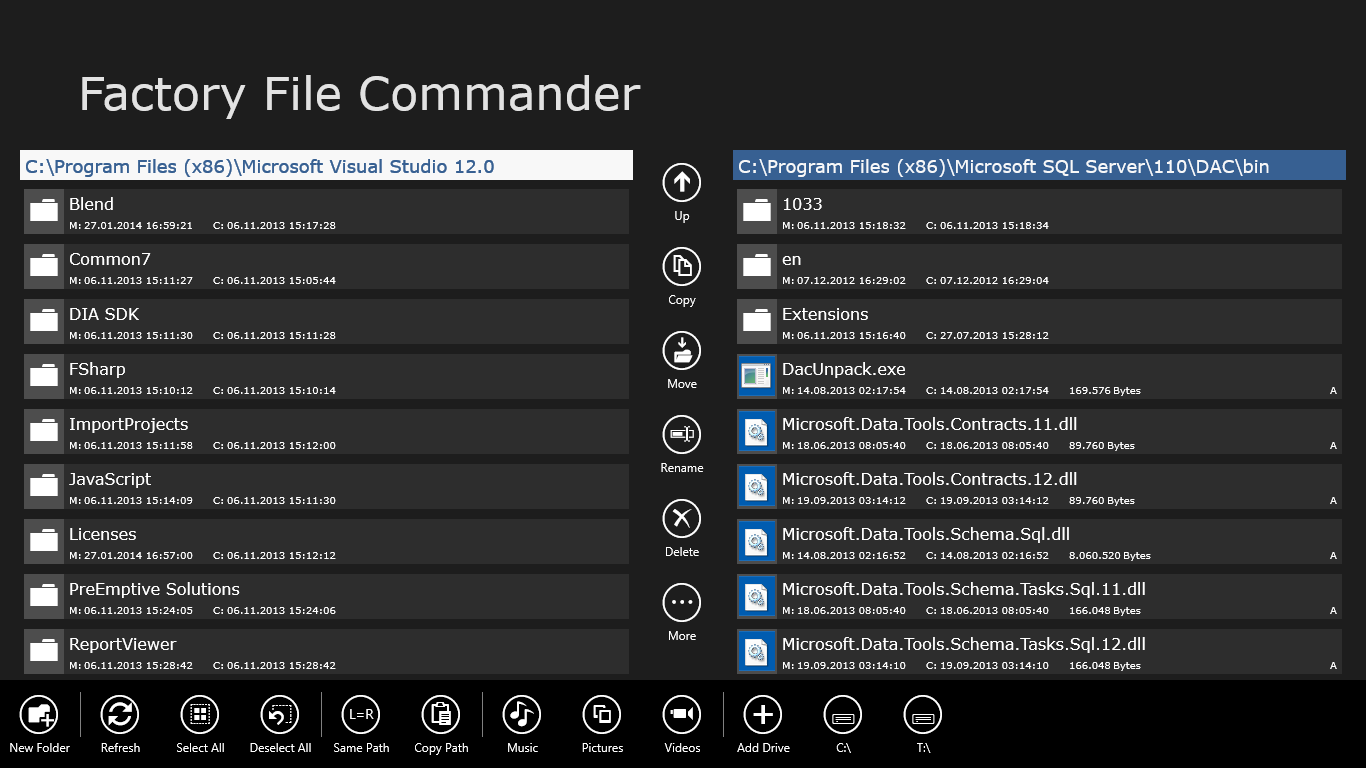The image size is (1366, 768).
Task: Open the More options icon
Action: [x=682, y=603]
